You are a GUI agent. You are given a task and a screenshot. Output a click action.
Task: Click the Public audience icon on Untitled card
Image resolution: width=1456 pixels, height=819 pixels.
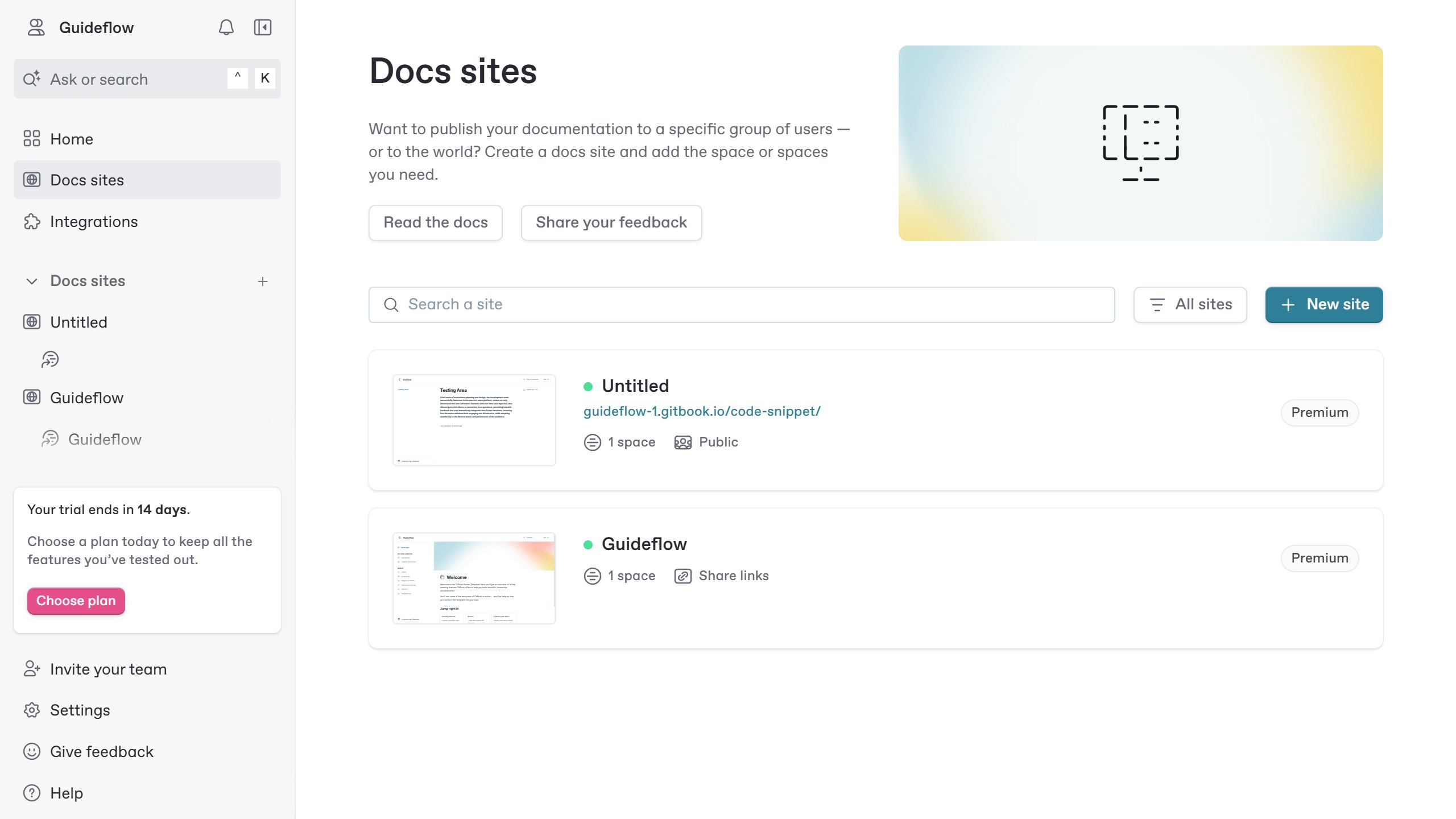[x=683, y=442]
